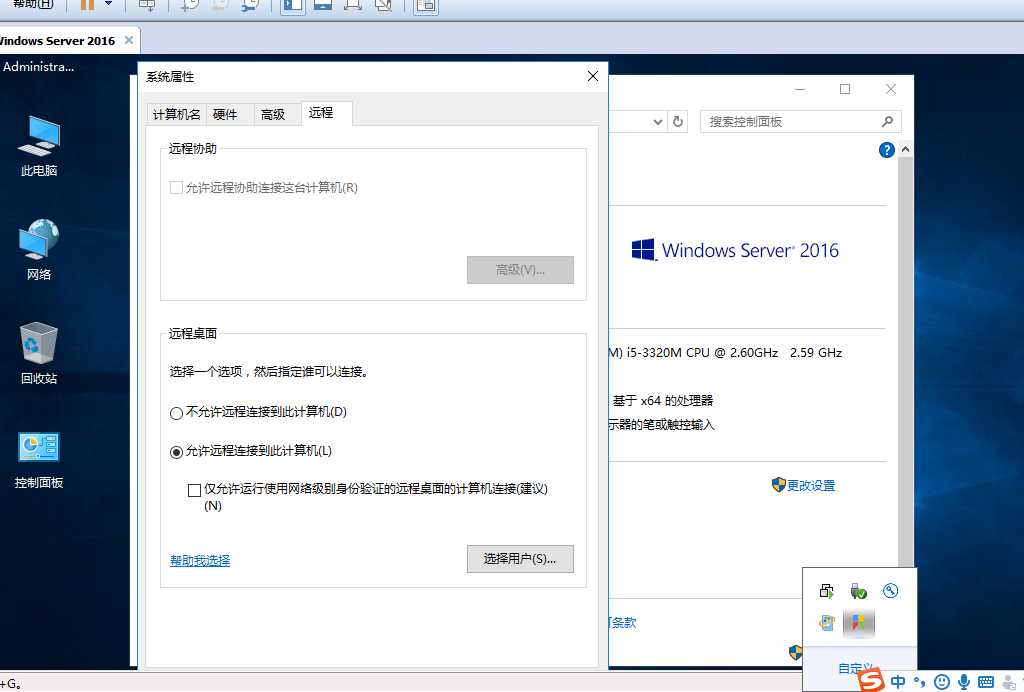The height and width of the screenshot is (692, 1024).
Task: Click blue key tray icon
Action: click(890, 591)
